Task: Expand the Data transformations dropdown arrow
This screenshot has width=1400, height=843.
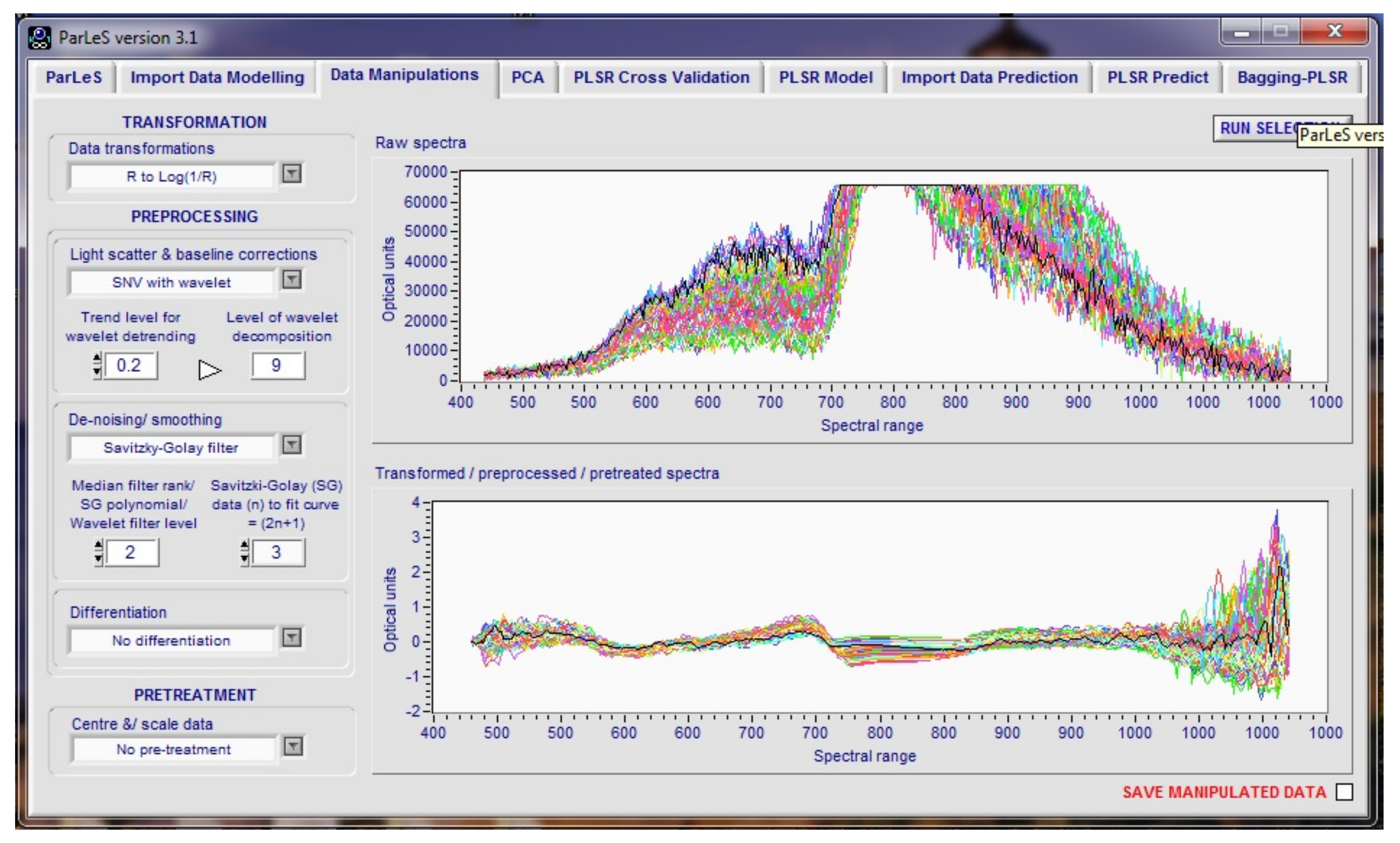Action: (x=291, y=173)
